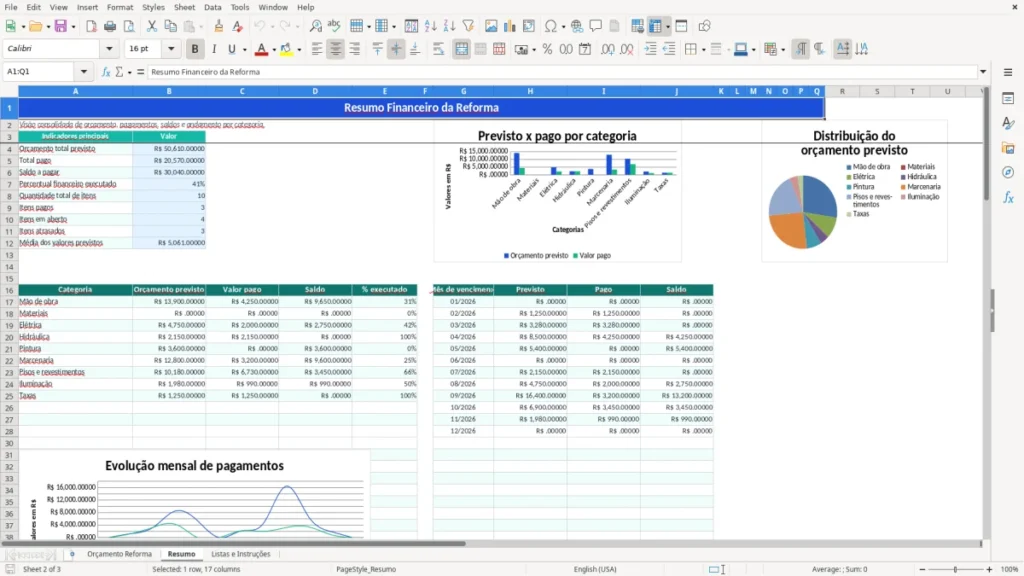Open the Styles menu
The image size is (1024, 576).
(x=153, y=7)
